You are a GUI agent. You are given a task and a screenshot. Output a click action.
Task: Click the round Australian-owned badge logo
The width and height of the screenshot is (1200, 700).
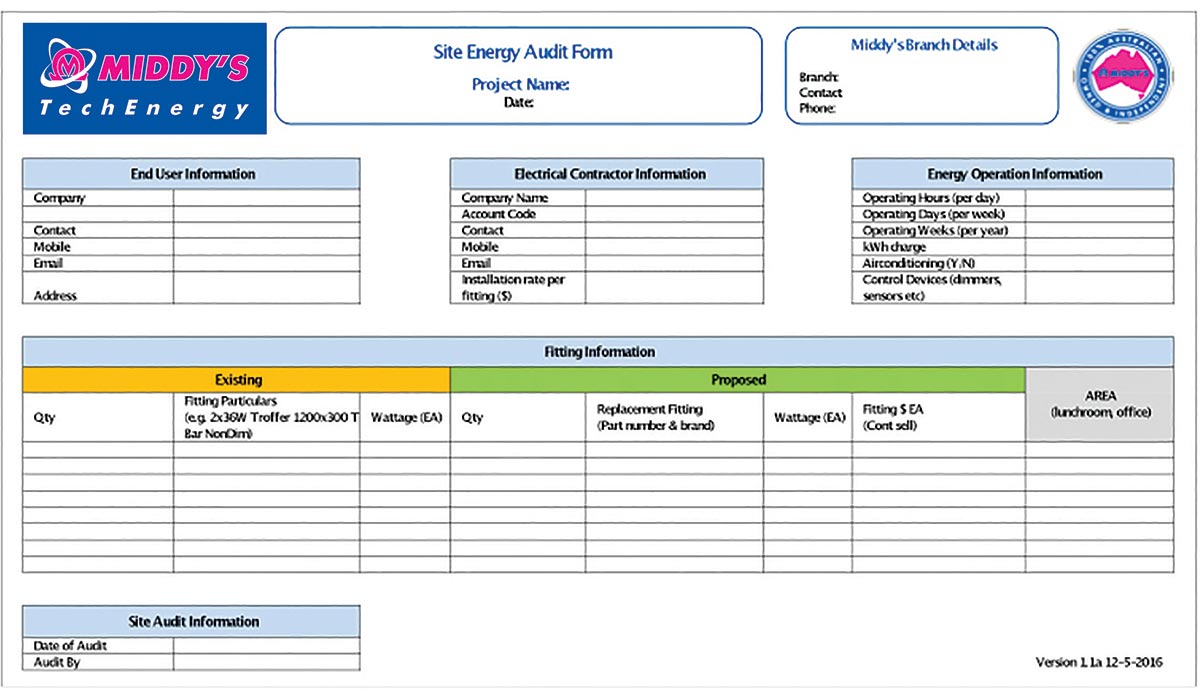[1125, 76]
